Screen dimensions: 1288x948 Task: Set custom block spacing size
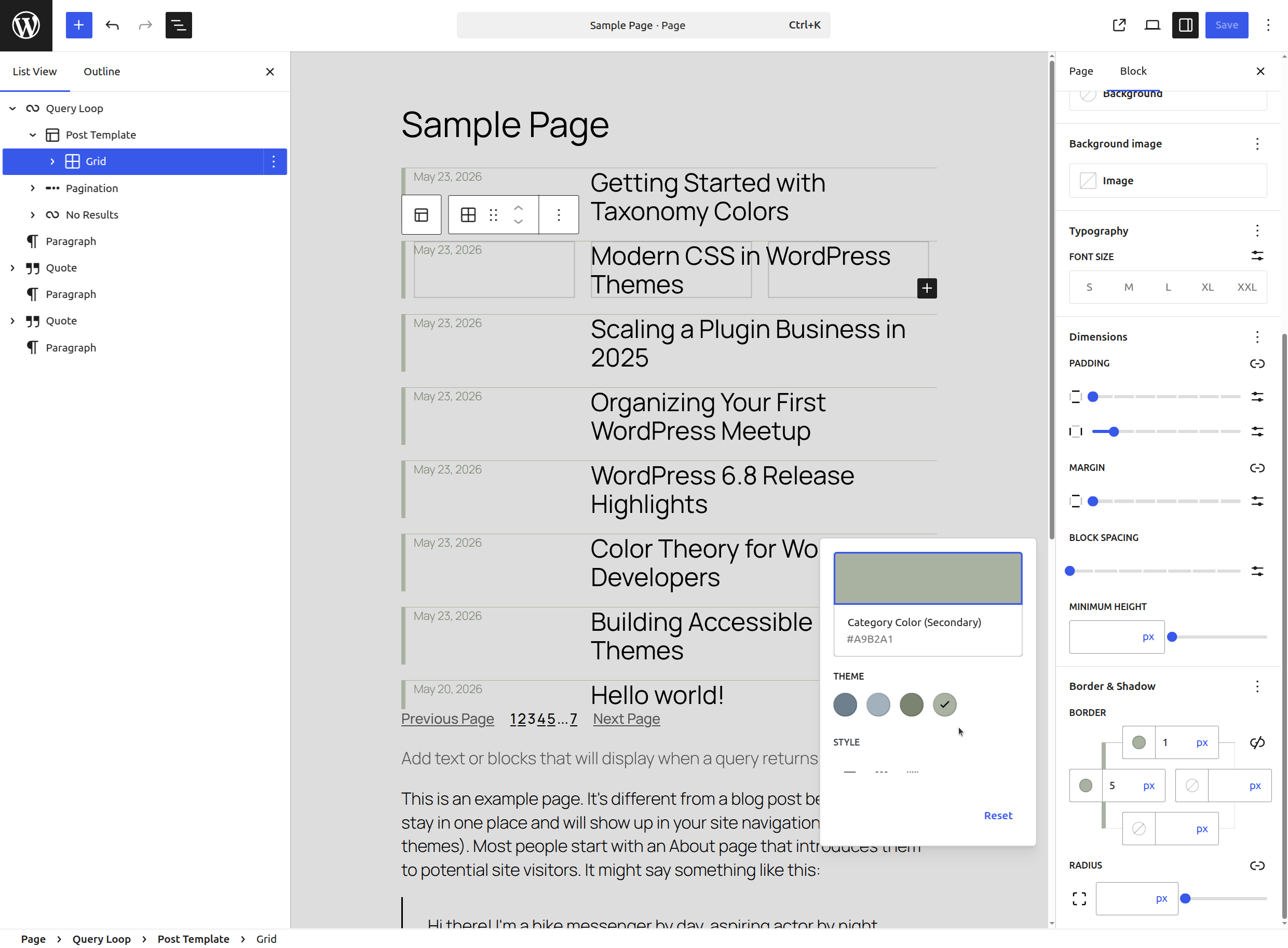(1257, 571)
